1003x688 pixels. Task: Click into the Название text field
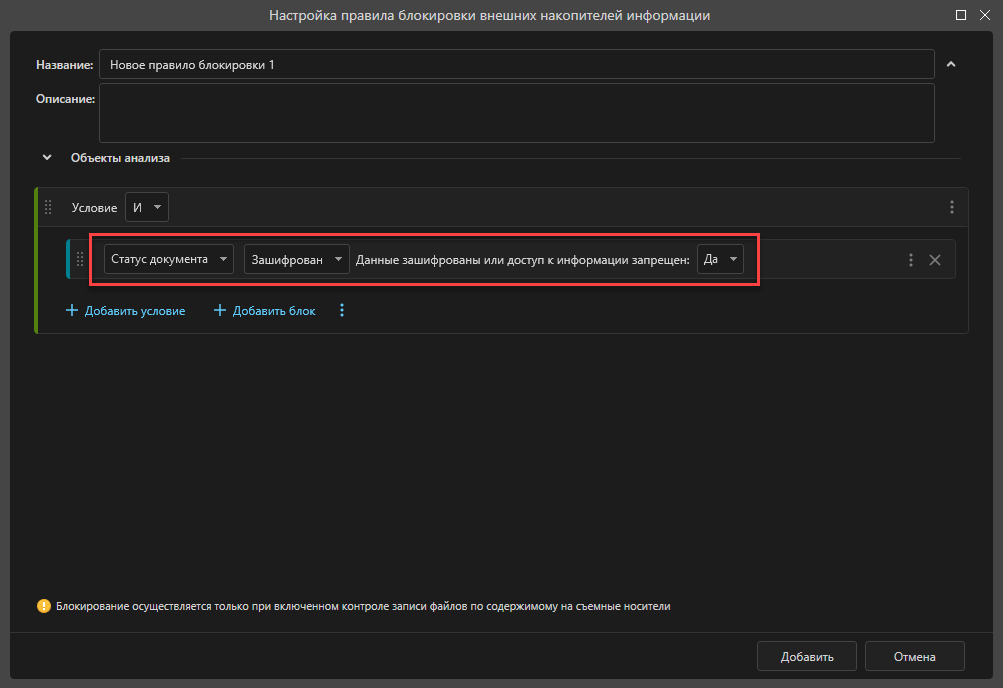pos(516,65)
